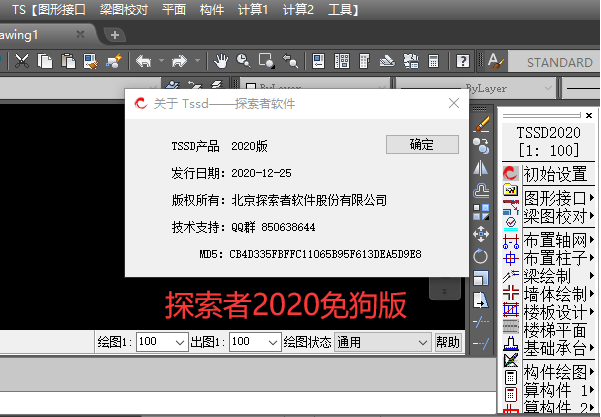
Task: Select the Erase tool in the Modify toolbar
Action: 481,124
